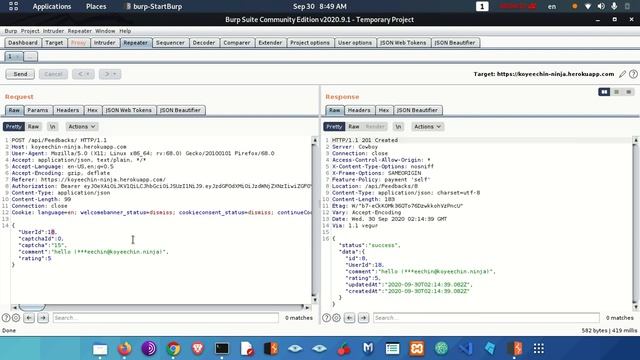640x360 pixels.
Task: Show all applications grid in the dock
Action: pos(539,349)
